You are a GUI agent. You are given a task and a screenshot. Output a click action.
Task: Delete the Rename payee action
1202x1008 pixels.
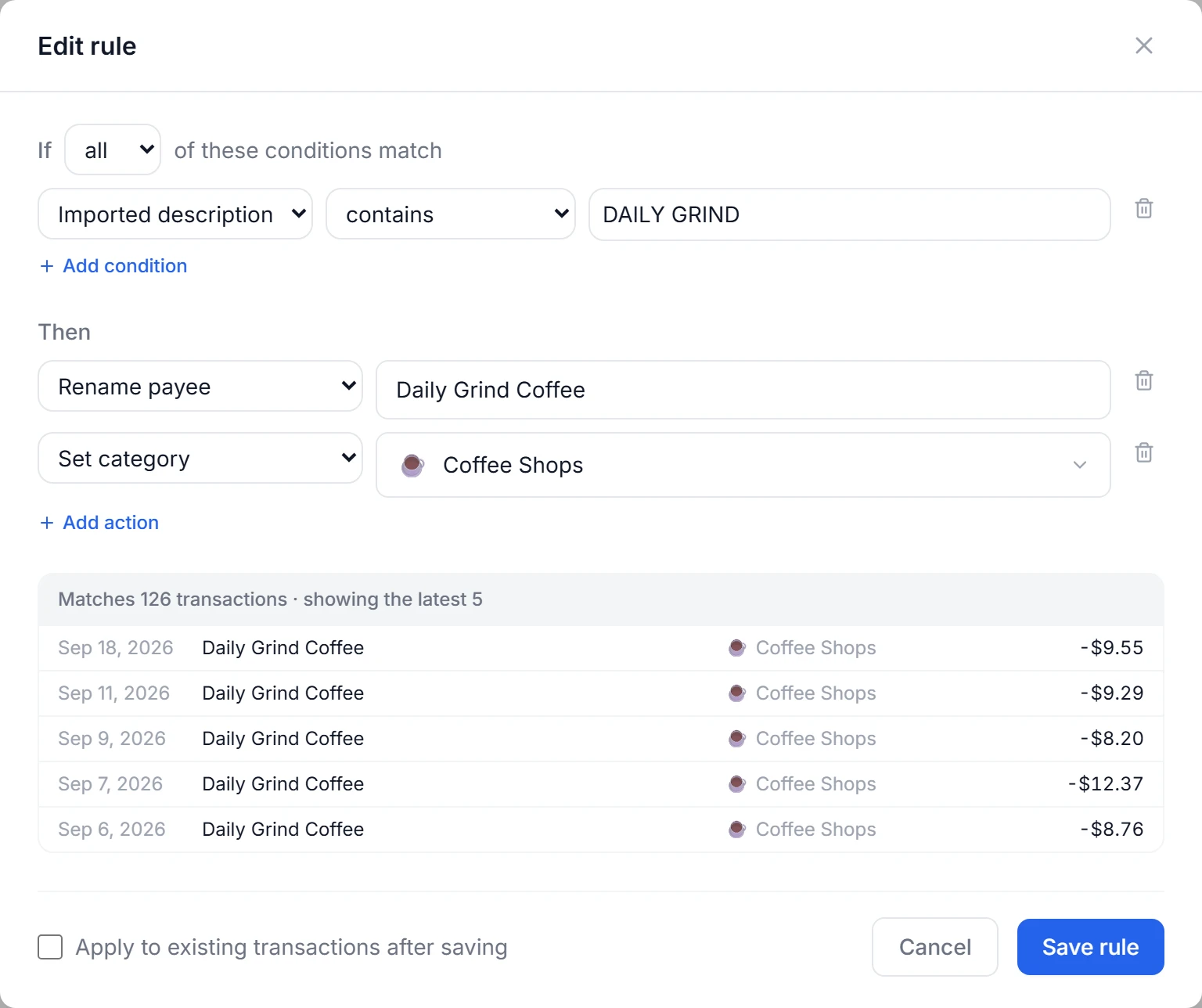(x=1143, y=381)
